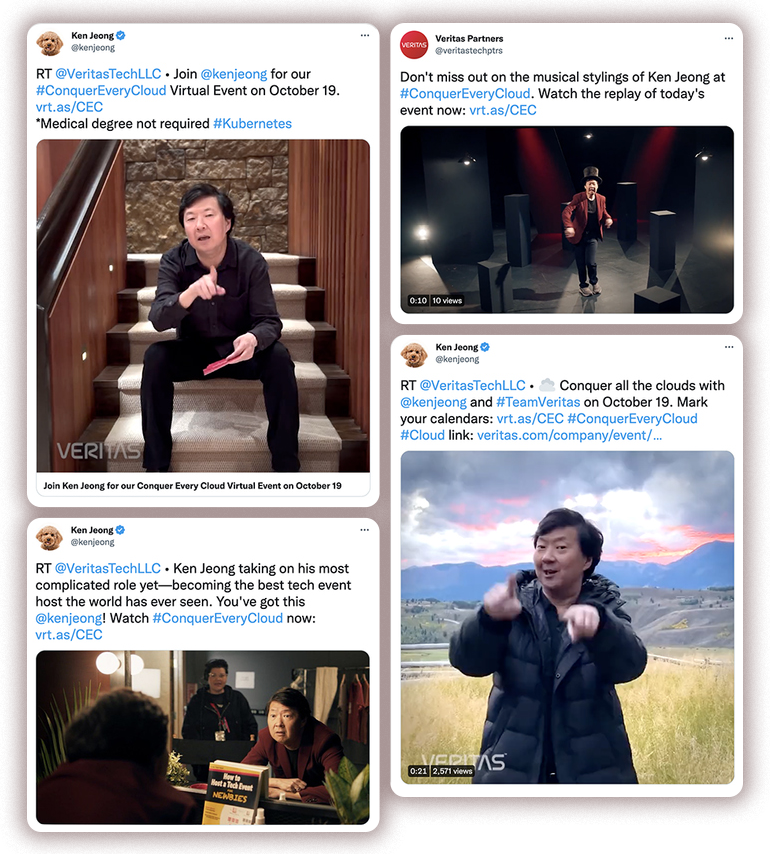The width and height of the screenshot is (770, 854).
Task: Click the red Veritas Partners logo avatar
Action: [x=414, y=45]
